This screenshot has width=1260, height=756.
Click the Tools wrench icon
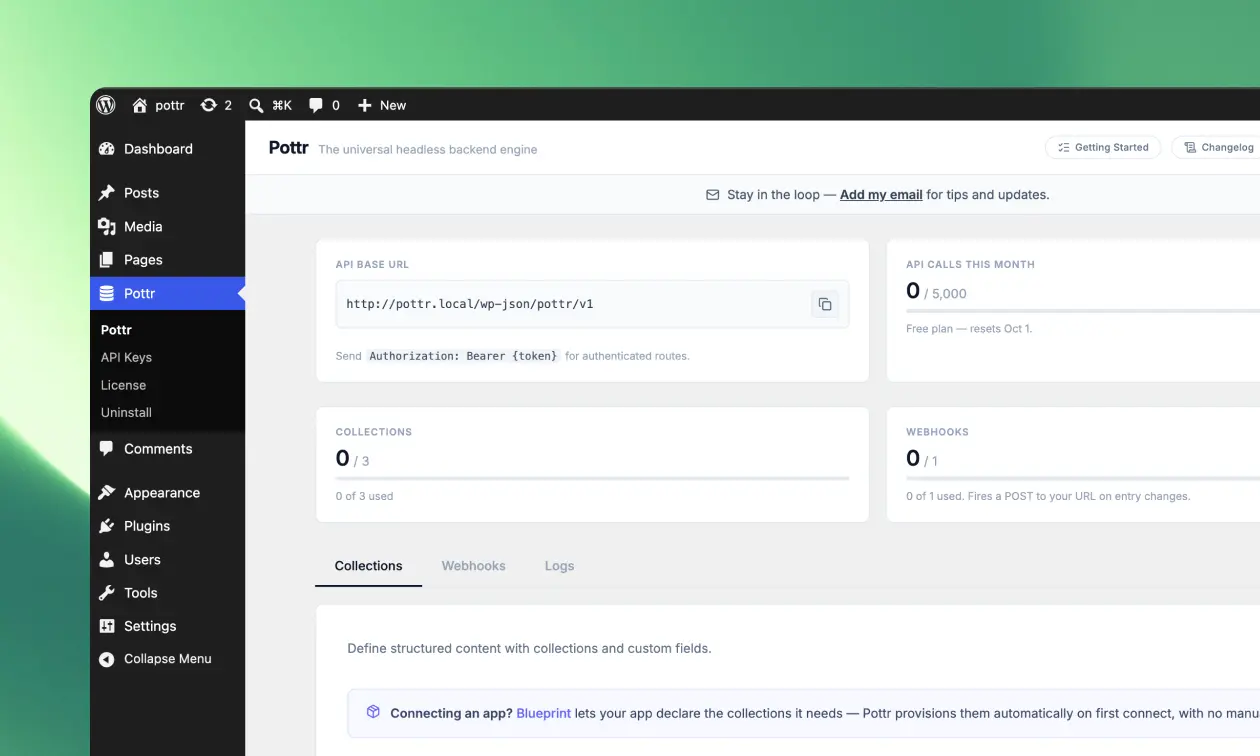(107, 593)
